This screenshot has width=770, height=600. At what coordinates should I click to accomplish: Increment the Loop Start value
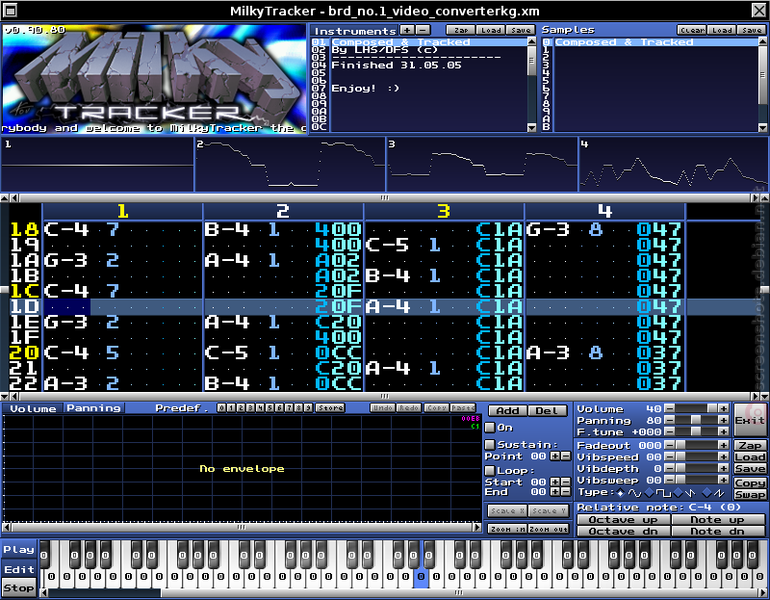pos(555,482)
